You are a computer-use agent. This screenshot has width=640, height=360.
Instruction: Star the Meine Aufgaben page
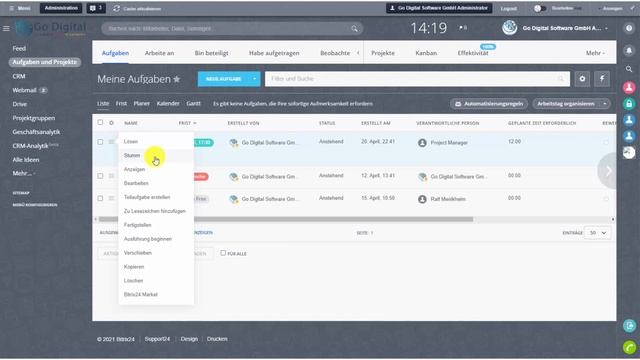pos(177,79)
